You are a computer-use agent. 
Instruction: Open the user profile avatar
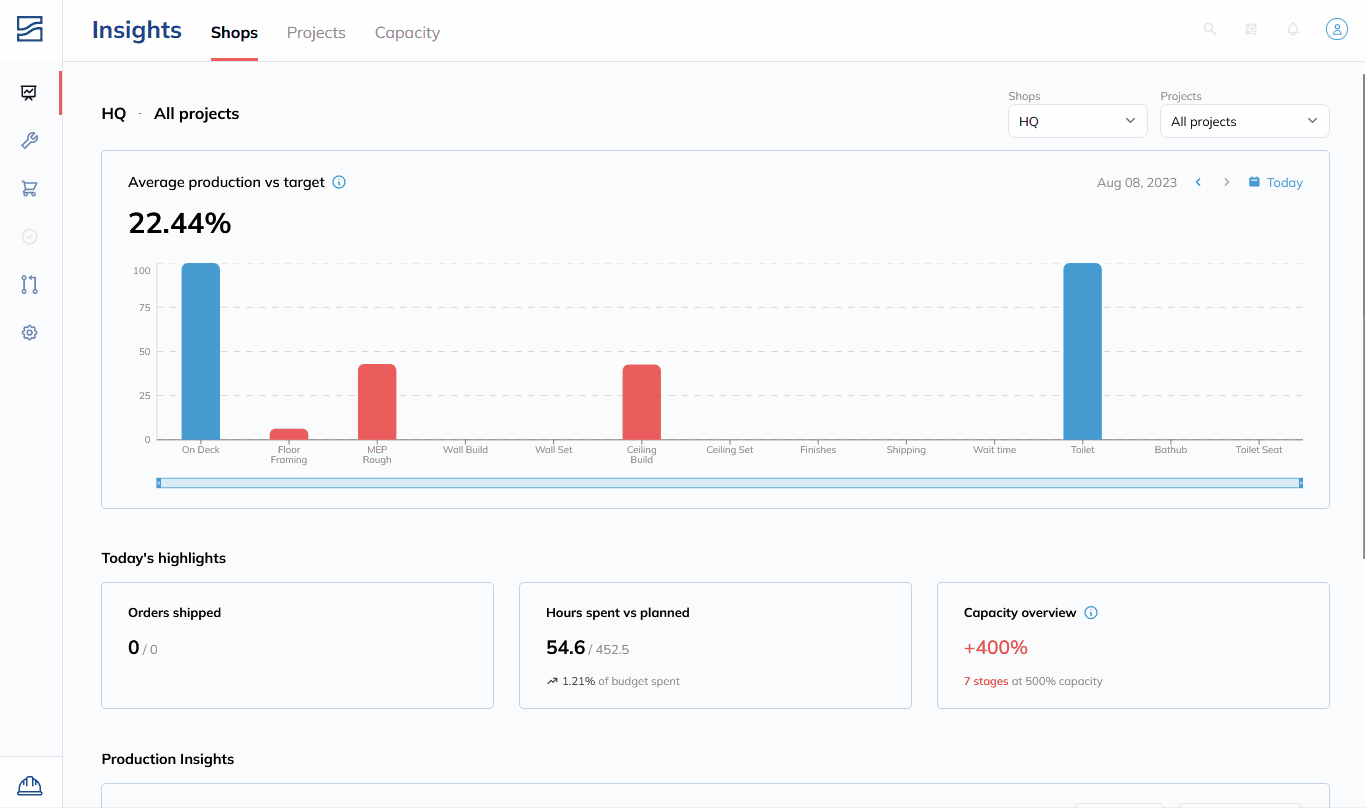click(1337, 29)
